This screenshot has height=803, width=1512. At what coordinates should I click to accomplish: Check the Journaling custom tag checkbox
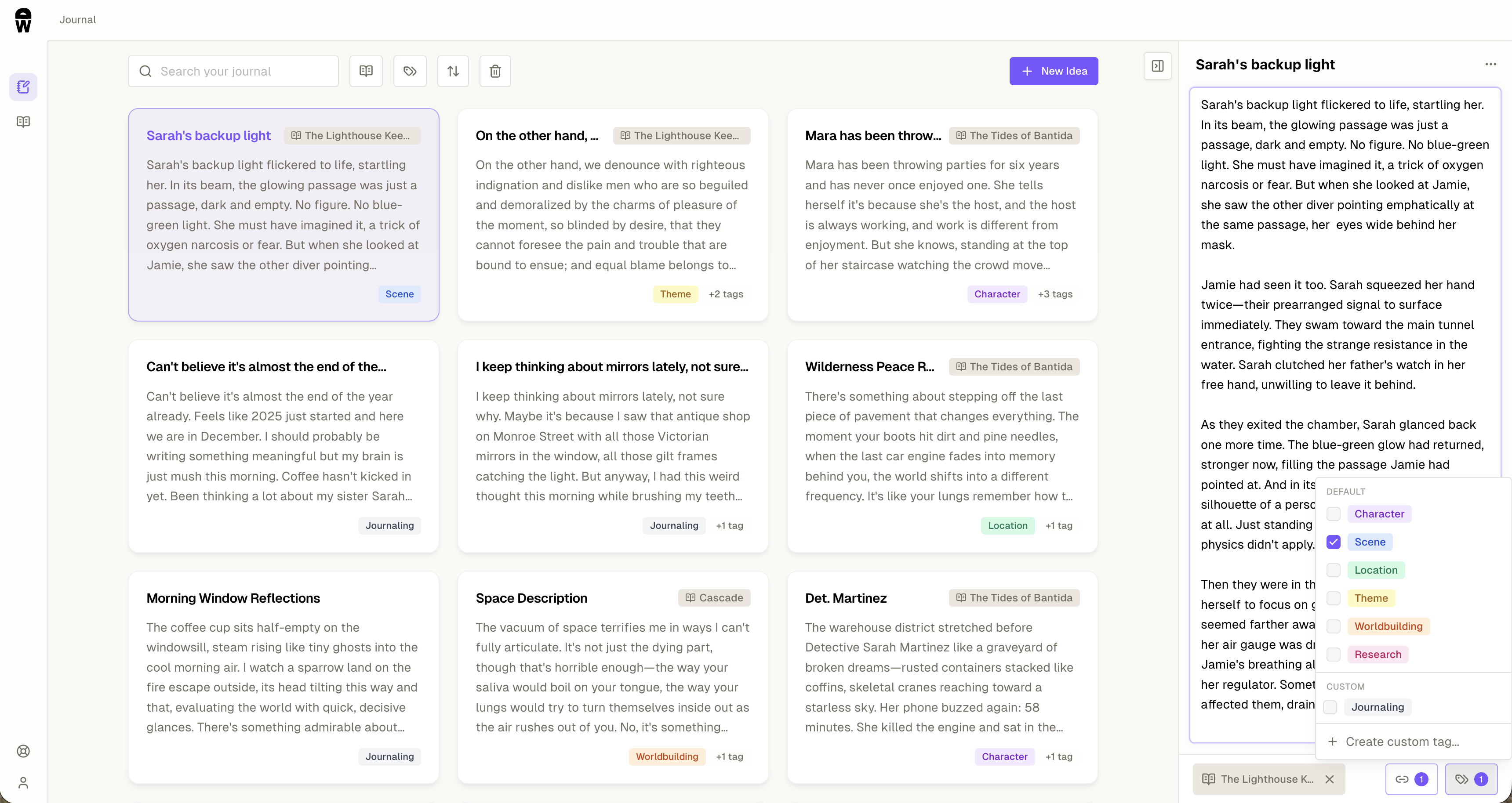tap(1330, 707)
